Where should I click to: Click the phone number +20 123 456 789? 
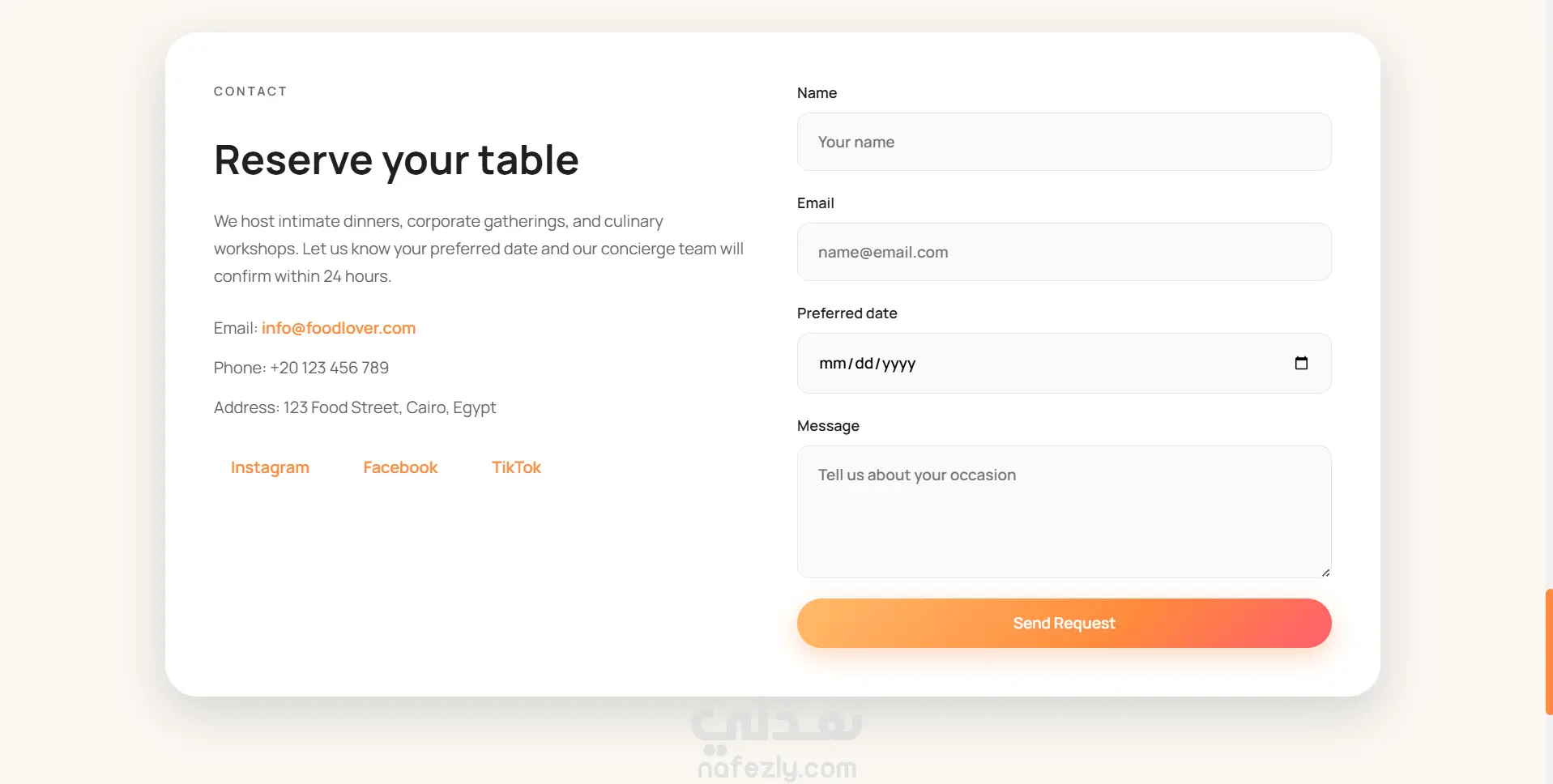329,368
